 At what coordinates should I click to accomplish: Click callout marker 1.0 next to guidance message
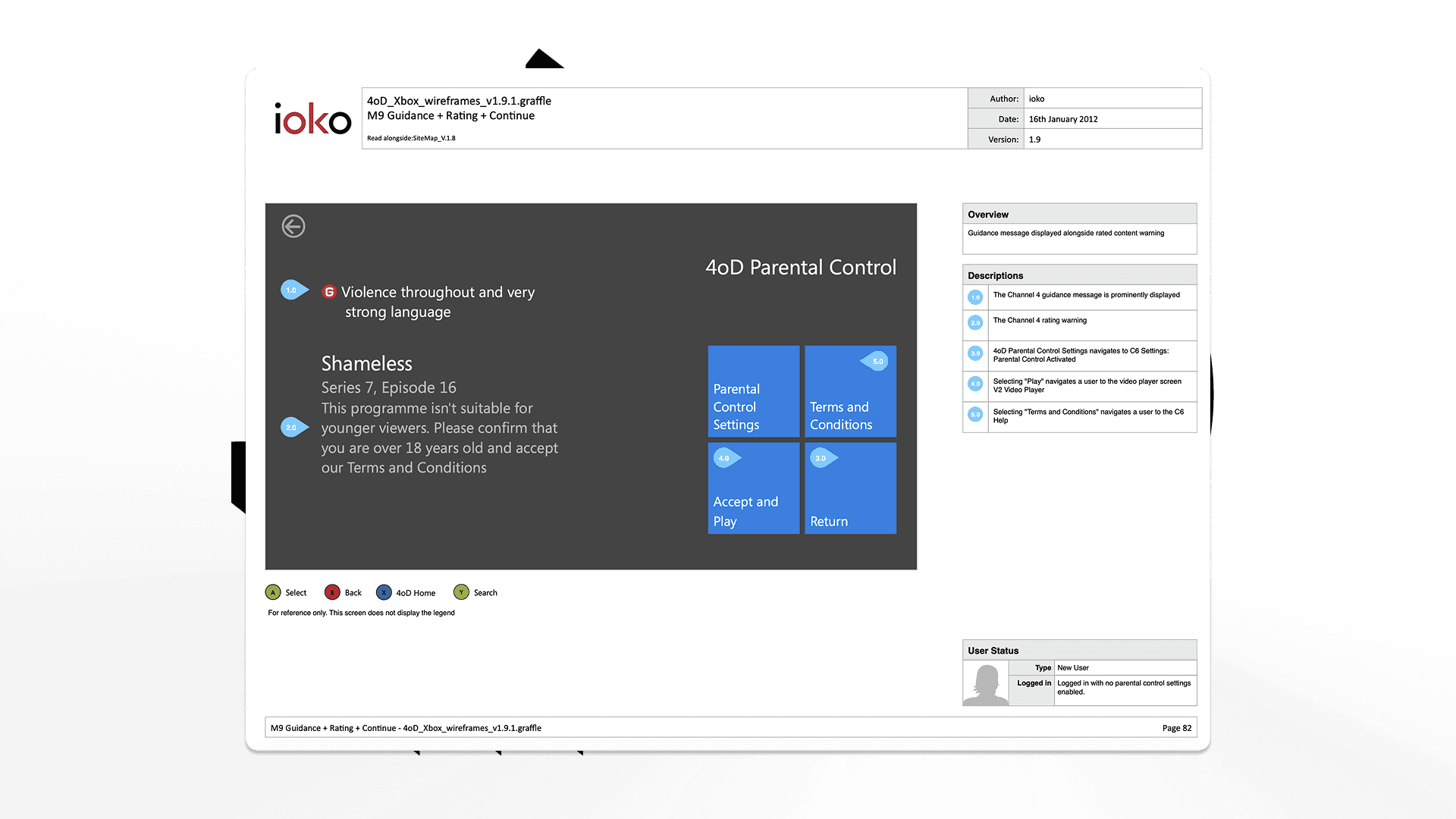coord(291,290)
